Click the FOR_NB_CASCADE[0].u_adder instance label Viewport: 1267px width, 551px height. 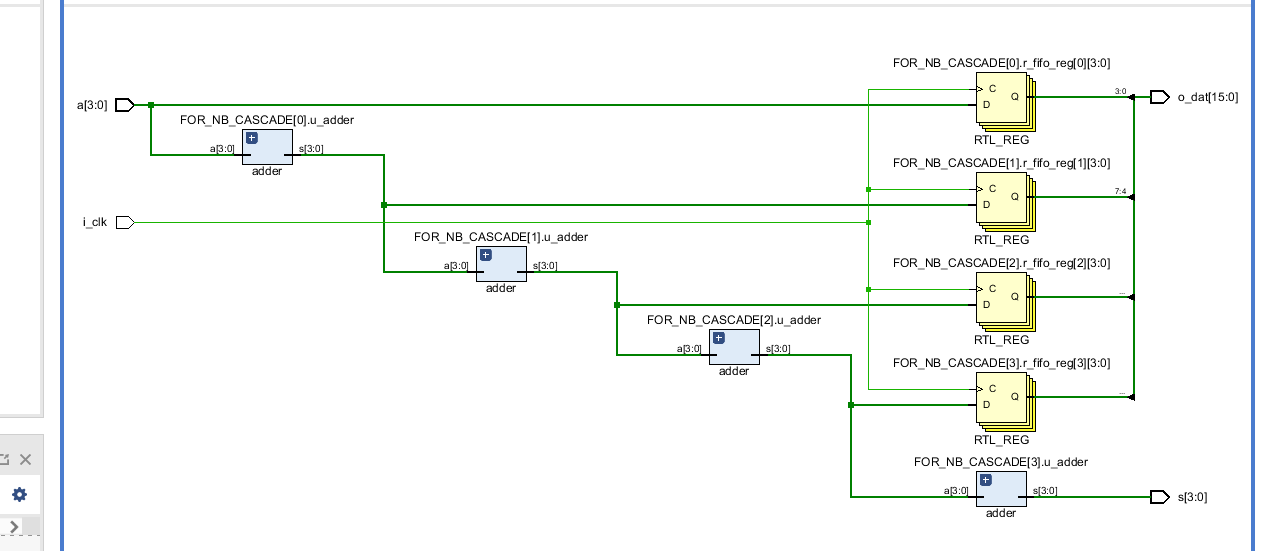[267, 120]
